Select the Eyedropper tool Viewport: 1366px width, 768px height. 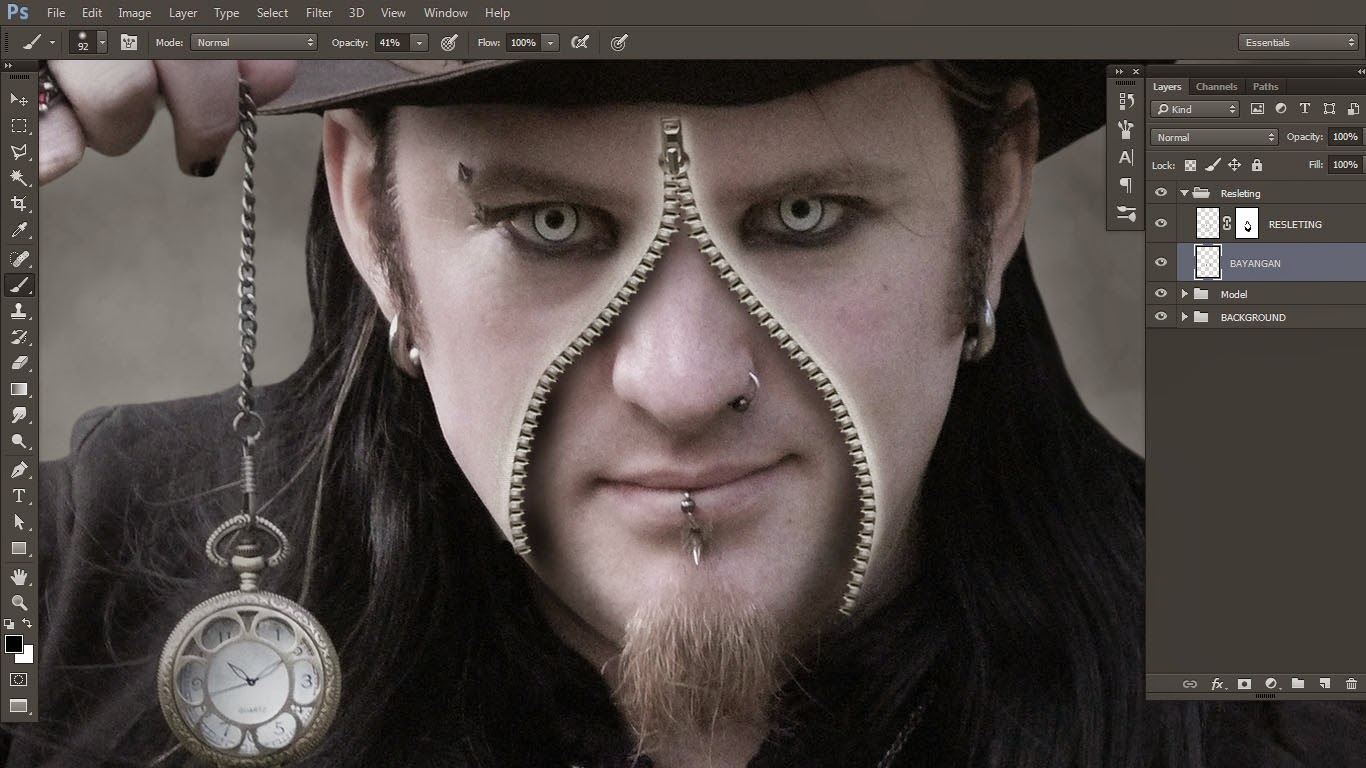click(x=19, y=230)
